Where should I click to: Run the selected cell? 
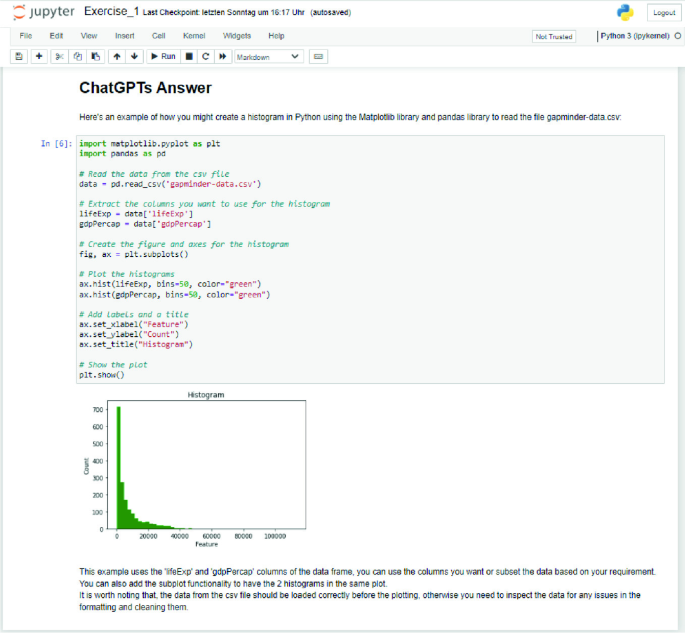[163, 56]
